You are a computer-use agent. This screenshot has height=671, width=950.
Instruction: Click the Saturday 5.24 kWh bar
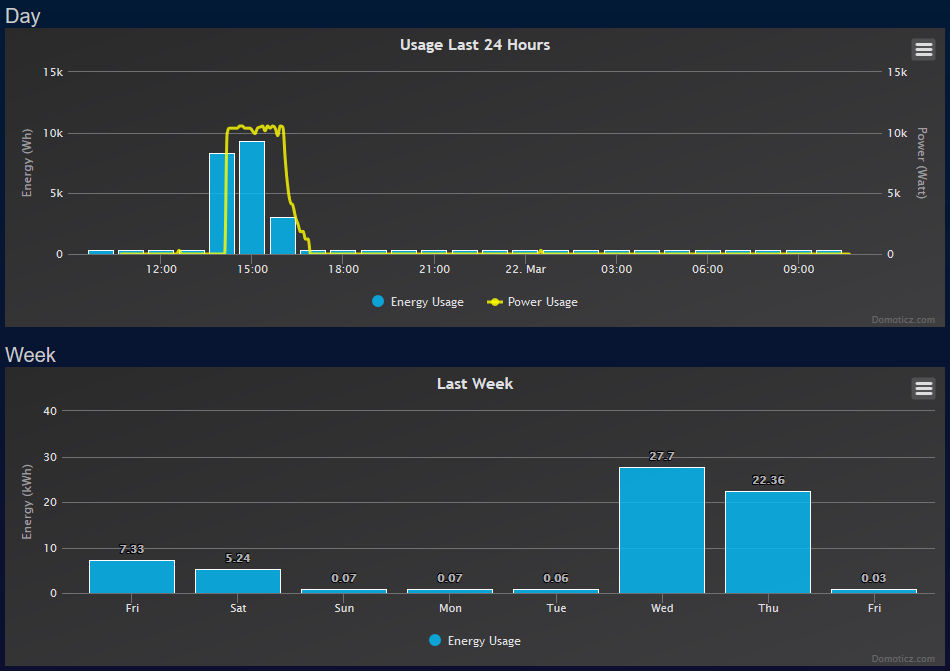[237, 581]
